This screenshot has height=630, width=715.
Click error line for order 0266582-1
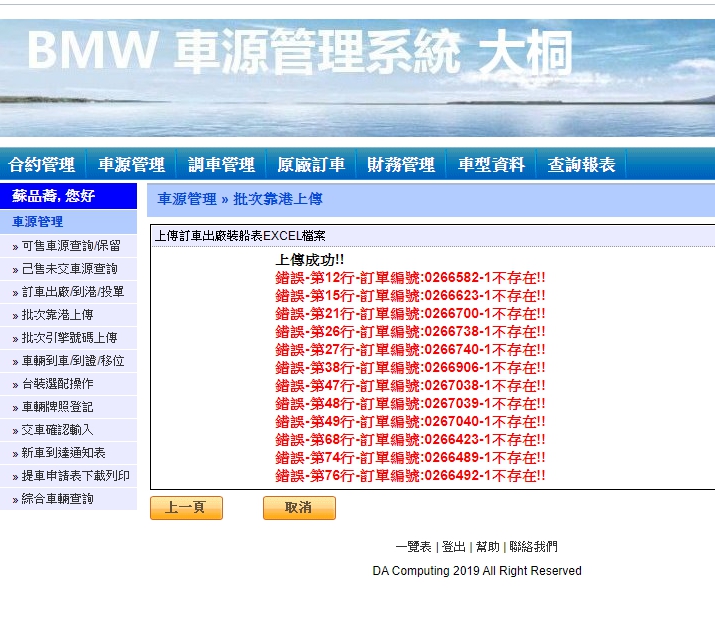tap(410, 278)
